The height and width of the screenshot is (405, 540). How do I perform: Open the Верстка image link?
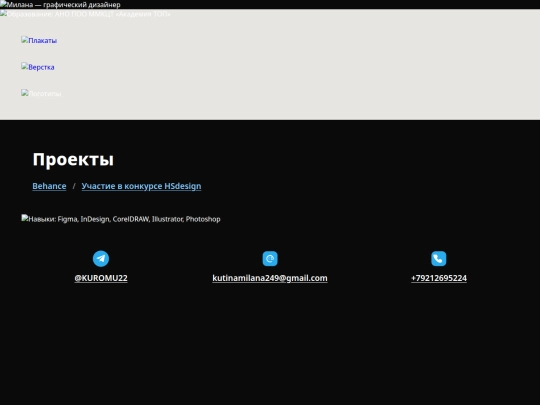pos(38,67)
